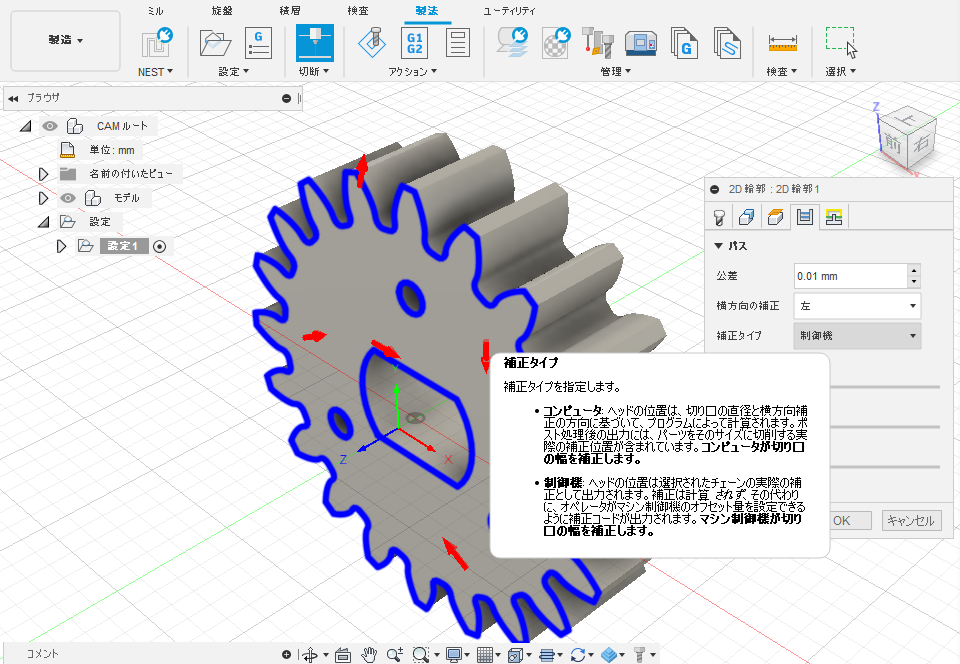Viewport: 960px width, 664px height.
Task: Select the zoom plus-minus tool
Action: tap(395, 655)
